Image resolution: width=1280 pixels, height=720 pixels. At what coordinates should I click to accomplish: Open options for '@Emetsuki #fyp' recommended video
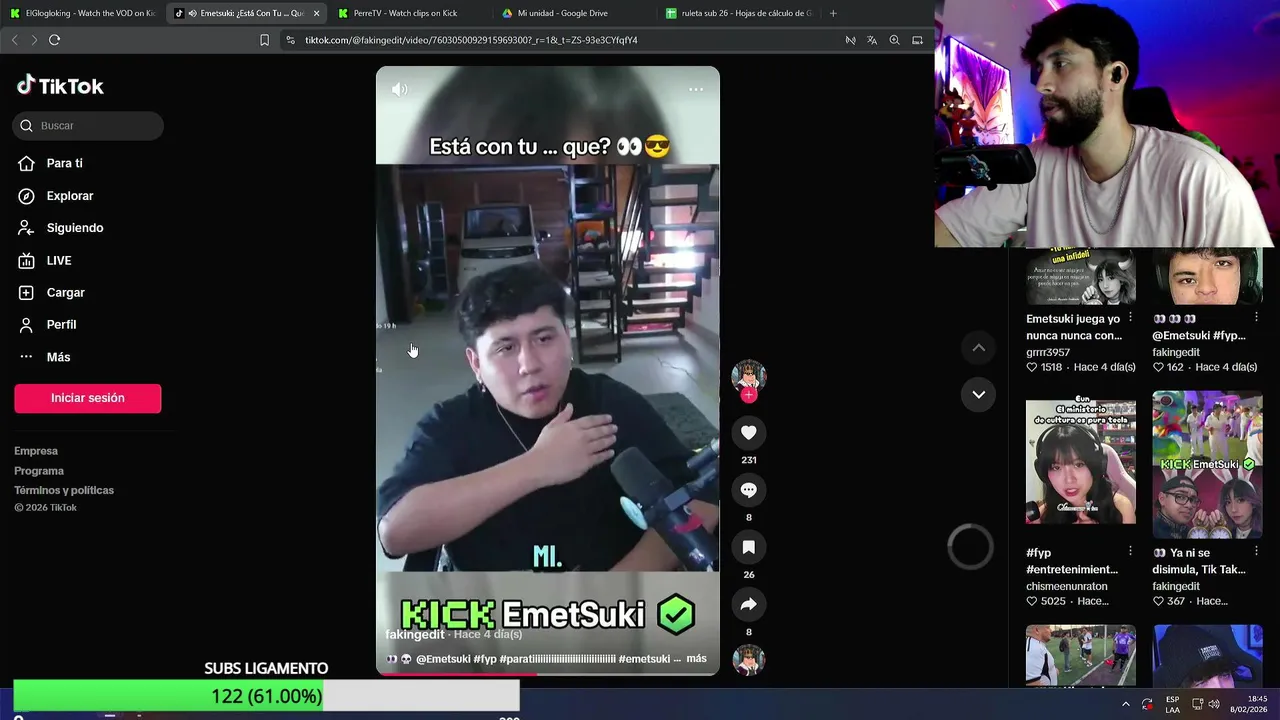1256,317
